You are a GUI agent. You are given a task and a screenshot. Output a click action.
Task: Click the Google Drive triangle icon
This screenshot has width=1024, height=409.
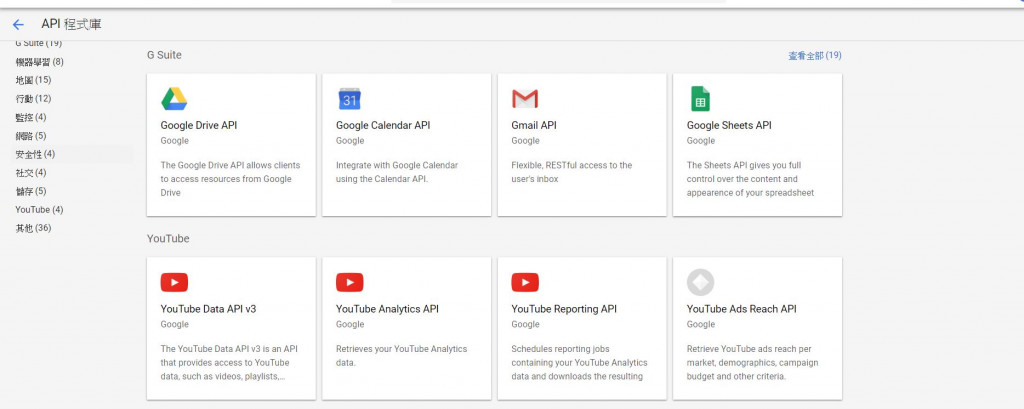[174, 99]
